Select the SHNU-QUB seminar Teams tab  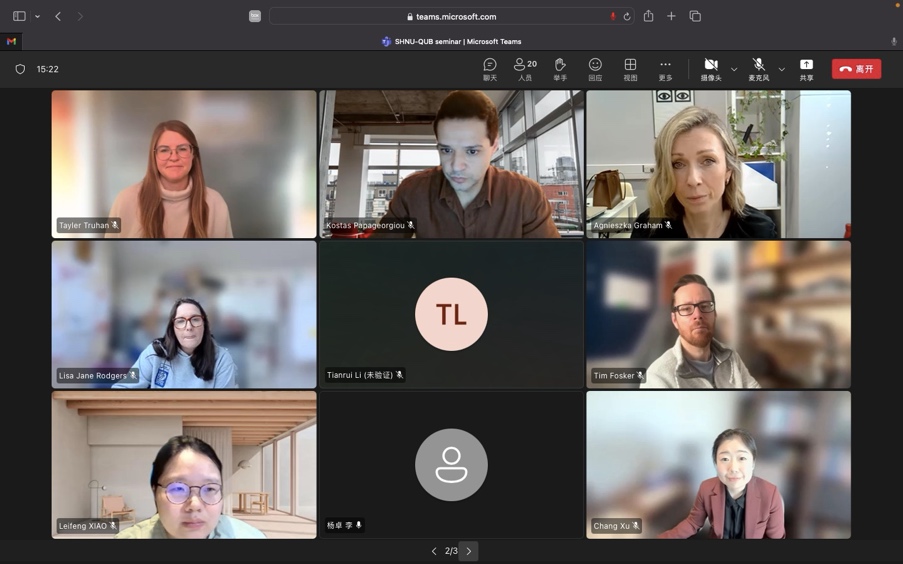click(452, 42)
